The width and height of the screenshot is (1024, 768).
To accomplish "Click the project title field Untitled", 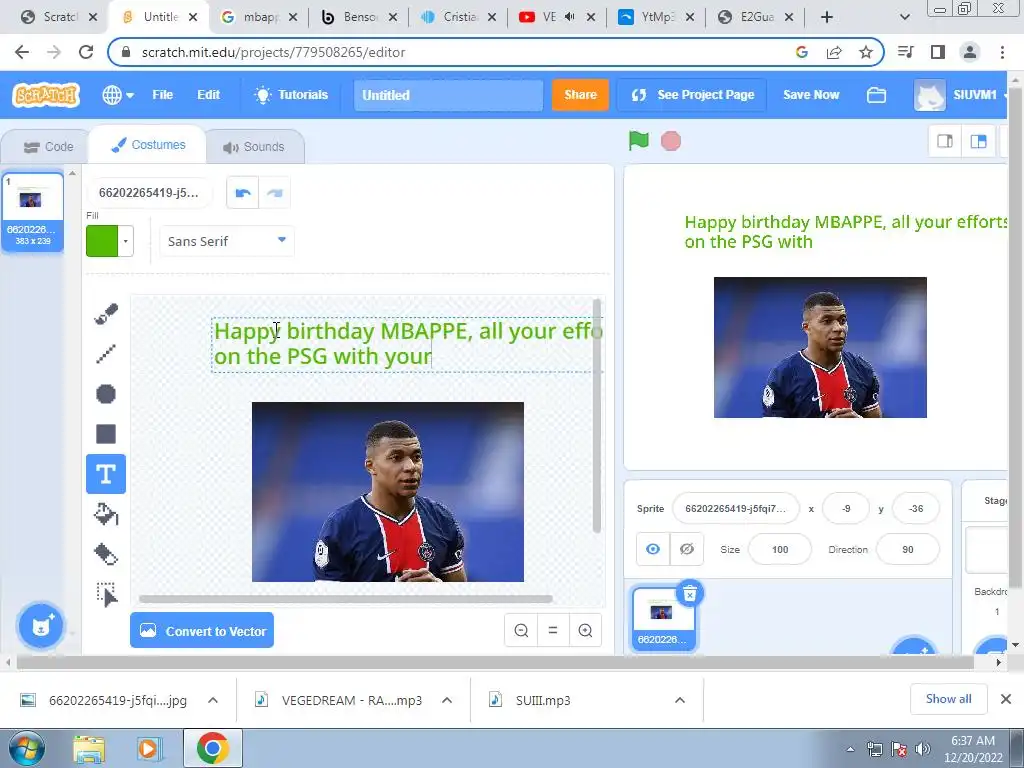I will click(448, 95).
